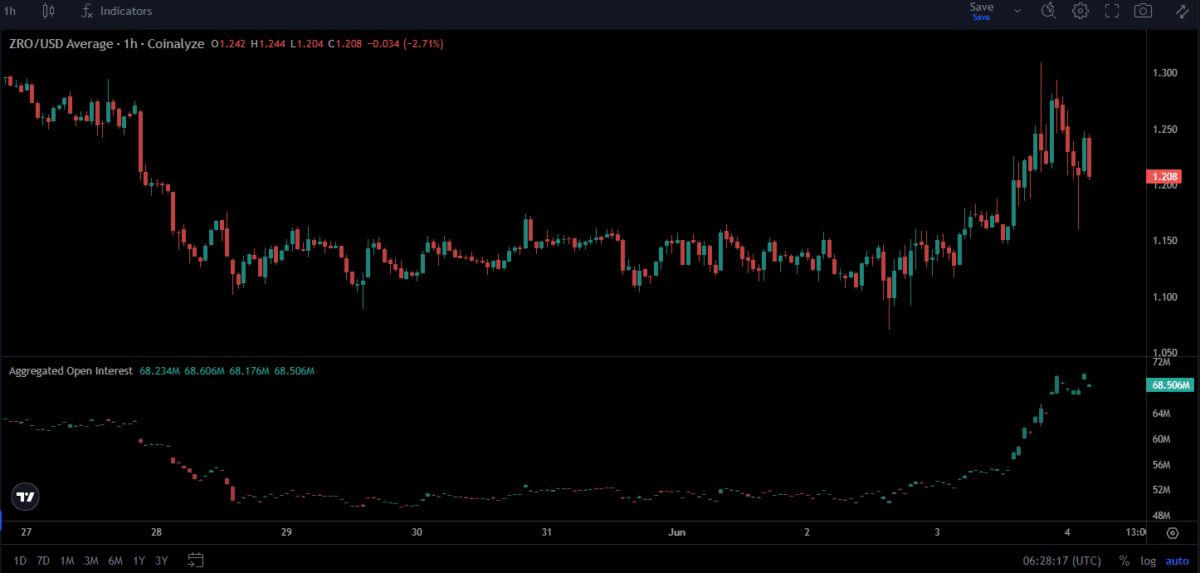Click the Aggregated Open Interest indicator label

(x=71, y=371)
